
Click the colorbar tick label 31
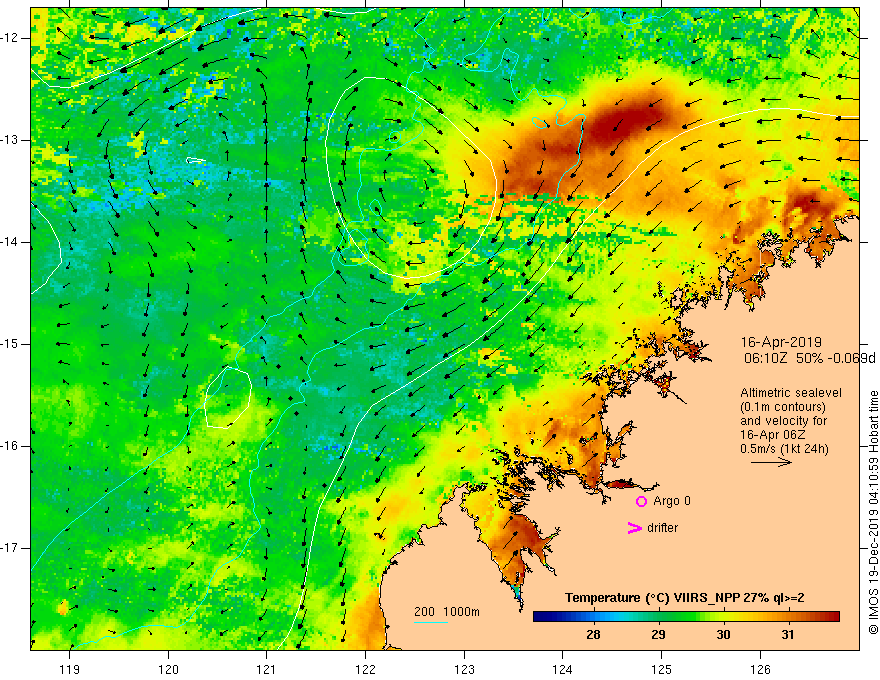[x=788, y=635]
